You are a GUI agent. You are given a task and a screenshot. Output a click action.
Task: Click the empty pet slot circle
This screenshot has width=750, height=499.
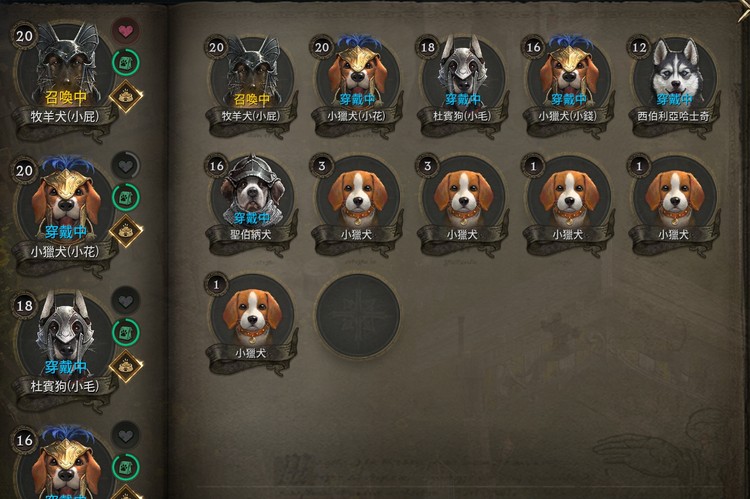tap(357, 315)
